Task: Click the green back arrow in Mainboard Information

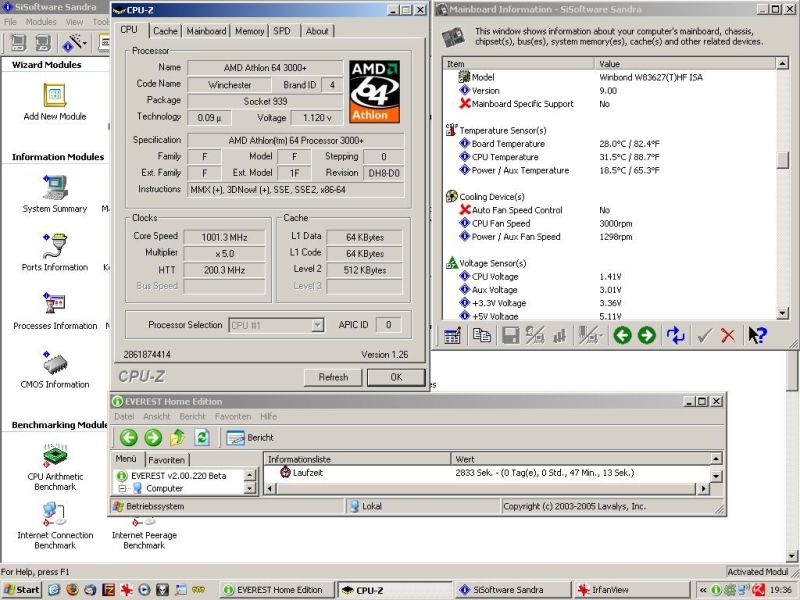Action: [622, 335]
